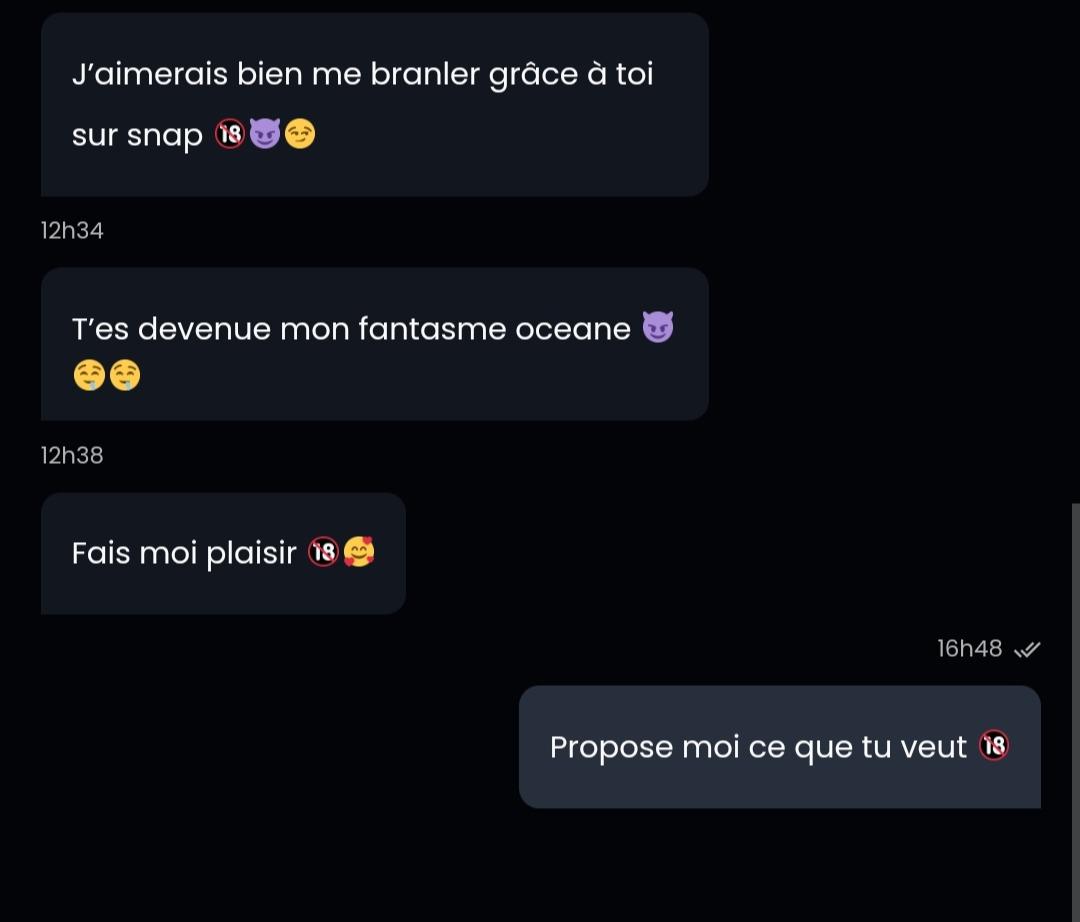Click the purple devil emoji after "oceane"

pyautogui.click(x=658, y=327)
